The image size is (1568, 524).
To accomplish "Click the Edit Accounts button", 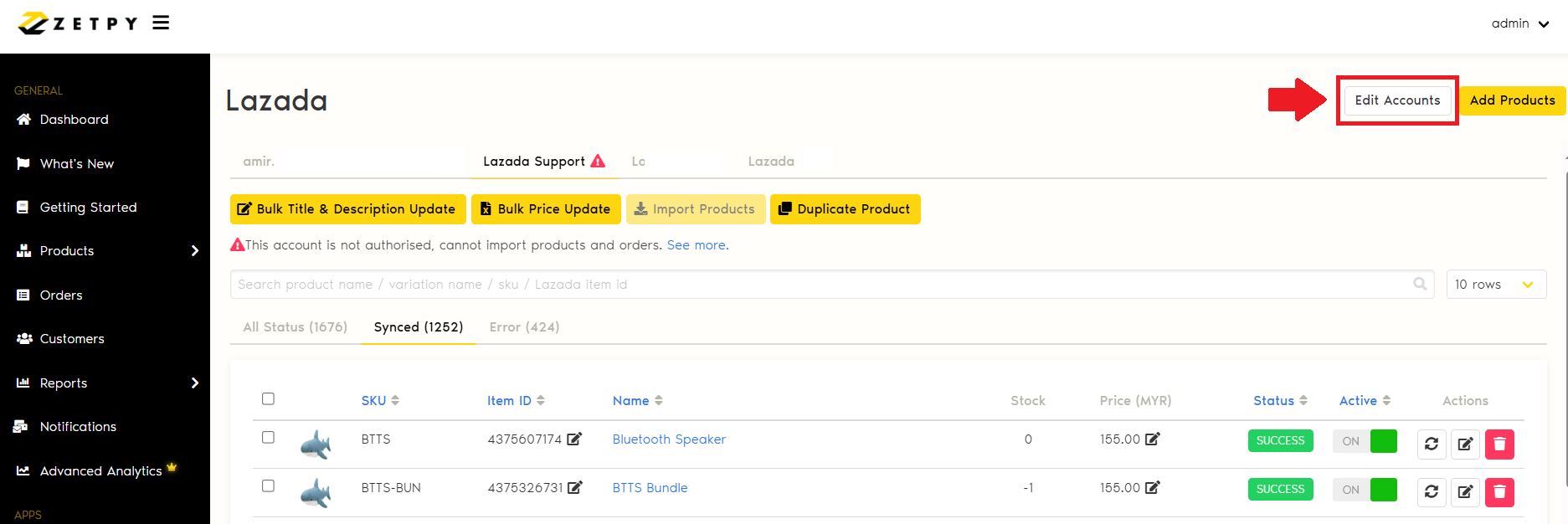I will coord(1397,100).
